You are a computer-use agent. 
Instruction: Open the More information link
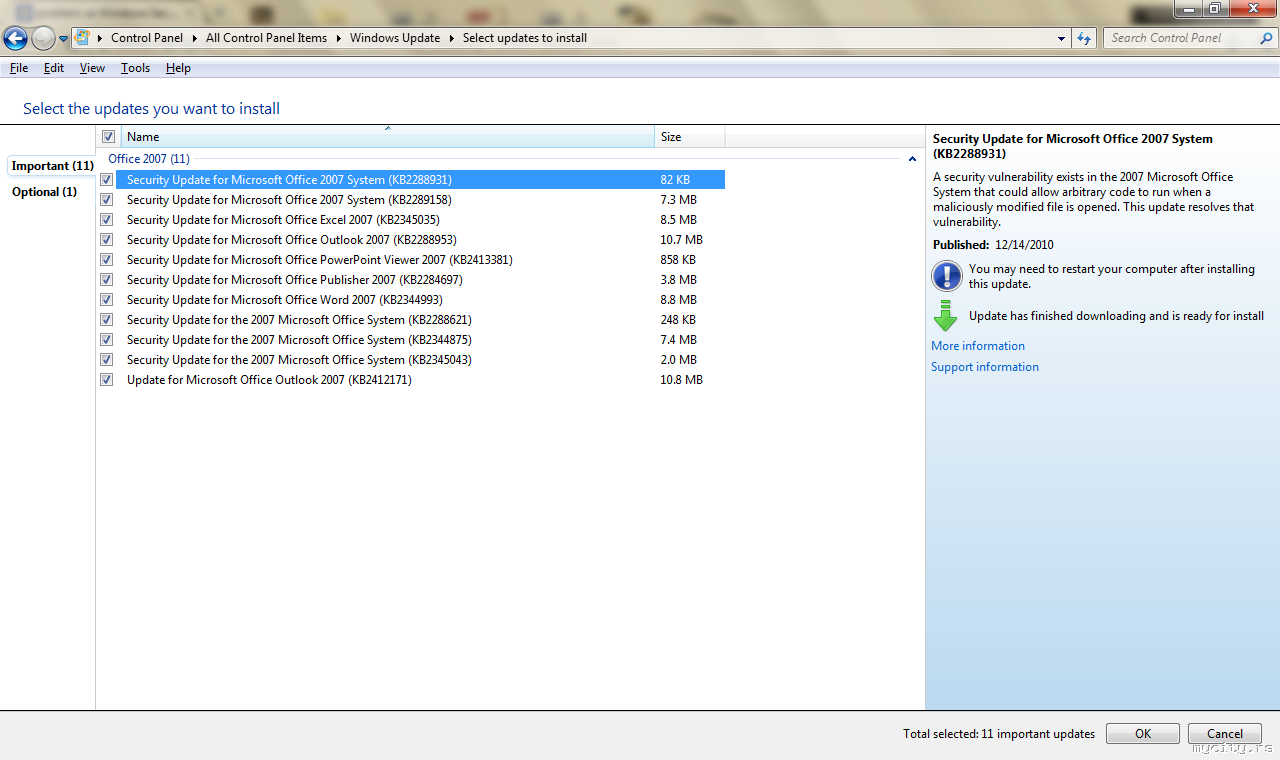coord(978,346)
